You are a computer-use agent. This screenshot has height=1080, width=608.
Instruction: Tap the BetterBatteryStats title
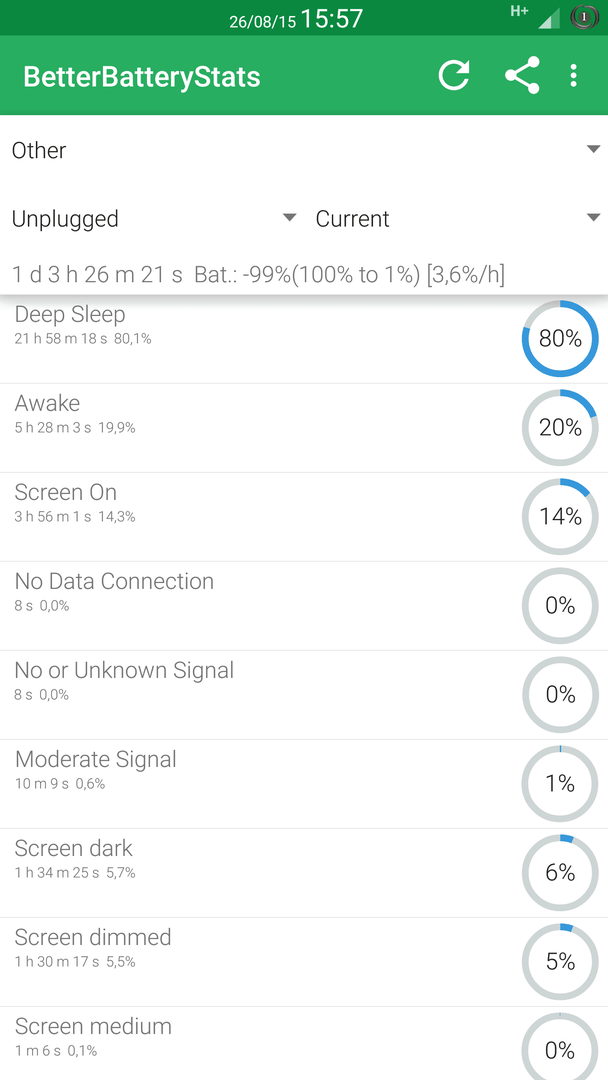pyautogui.click(x=142, y=76)
